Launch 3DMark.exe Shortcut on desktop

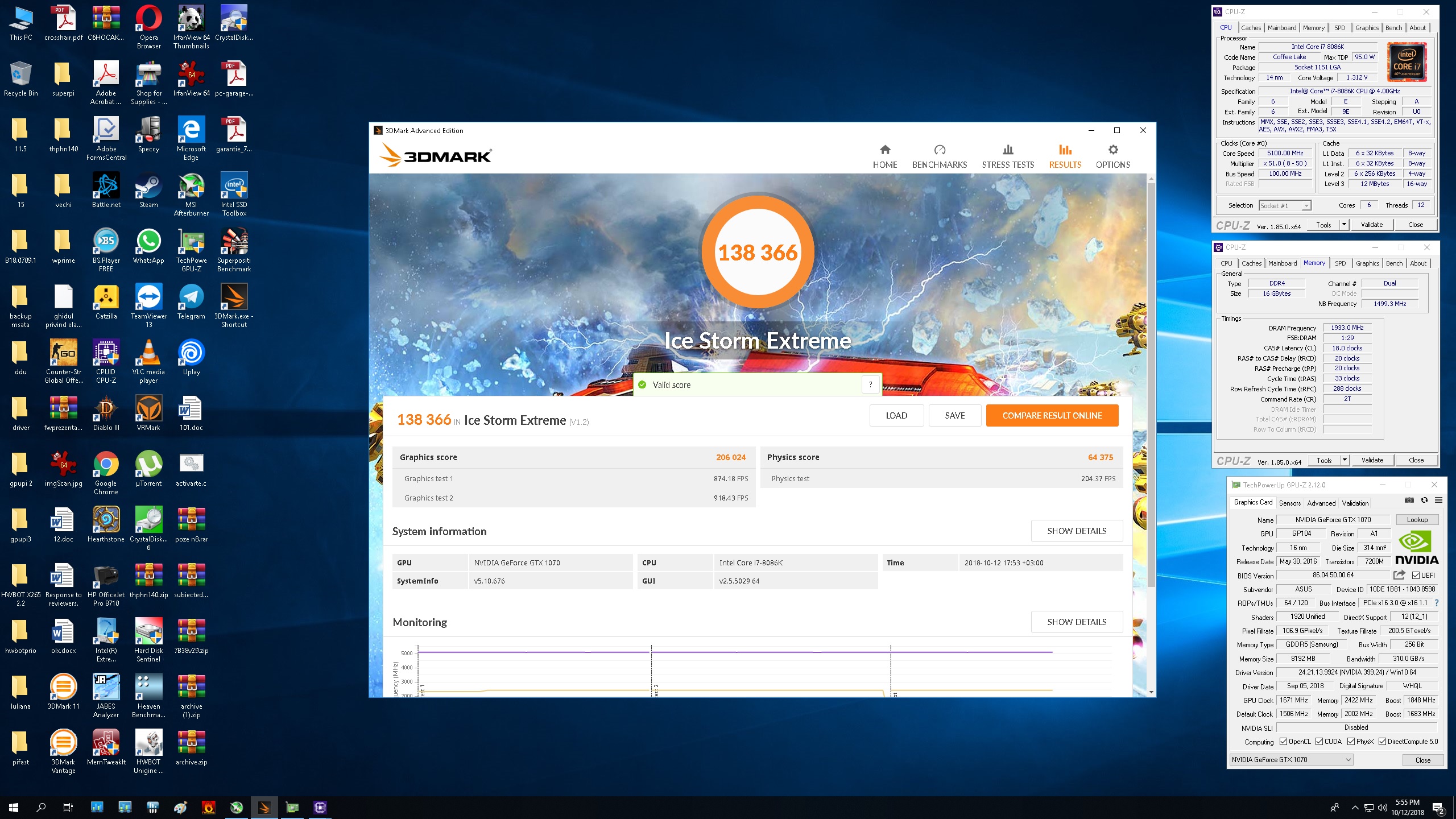tap(234, 307)
